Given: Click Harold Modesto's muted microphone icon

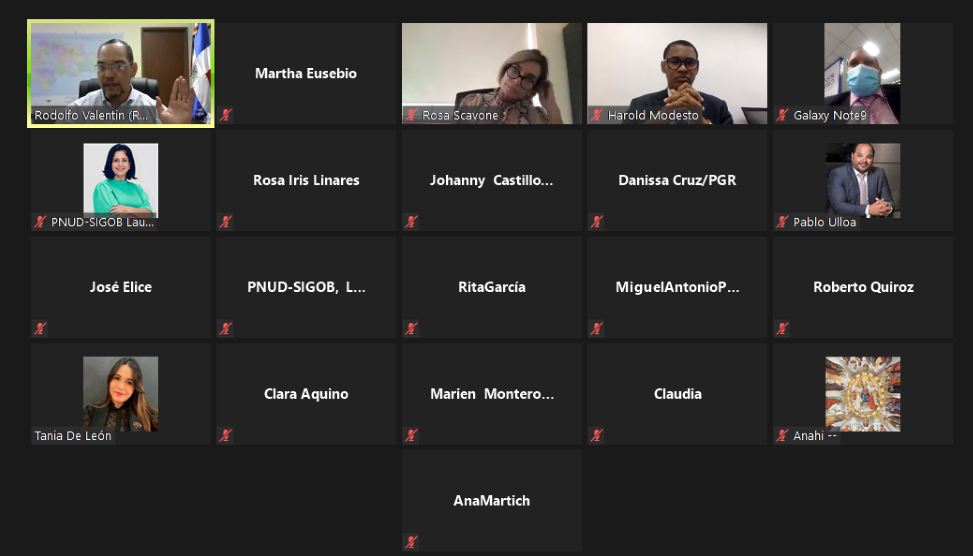Looking at the screenshot, I should pyautogui.click(x=597, y=115).
